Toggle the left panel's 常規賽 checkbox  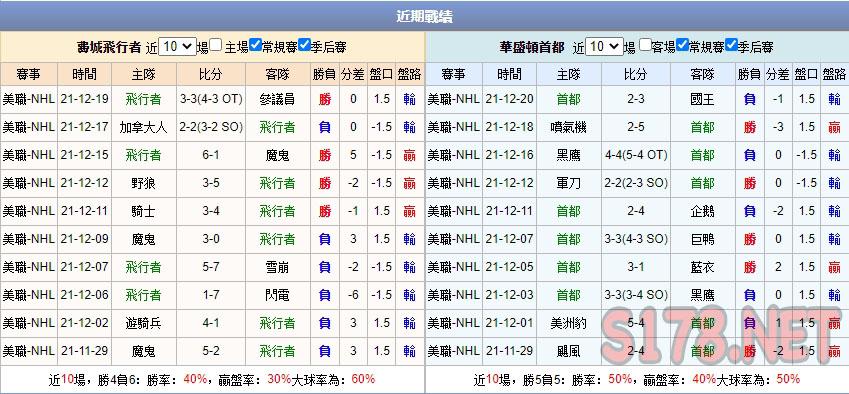[256, 45]
